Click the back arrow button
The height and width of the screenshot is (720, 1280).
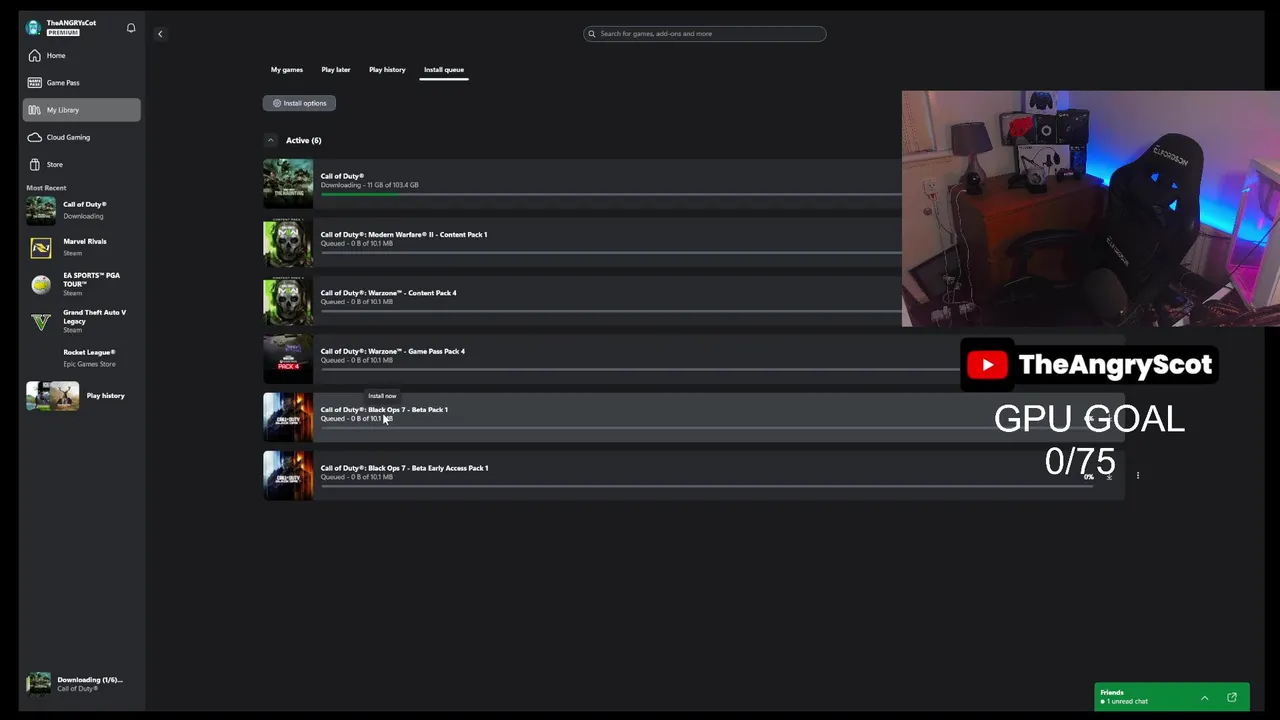coord(160,34)
